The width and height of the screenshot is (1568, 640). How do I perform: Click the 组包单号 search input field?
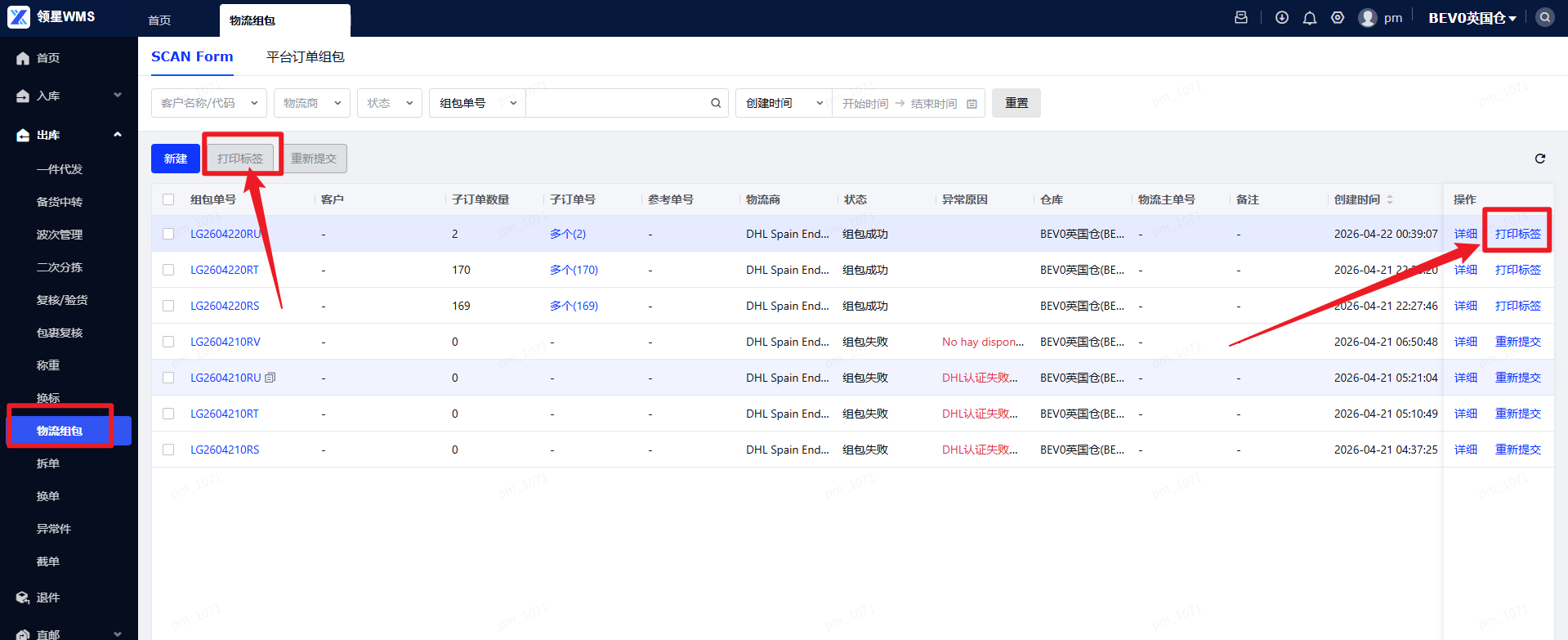click(x=618, y=103)
